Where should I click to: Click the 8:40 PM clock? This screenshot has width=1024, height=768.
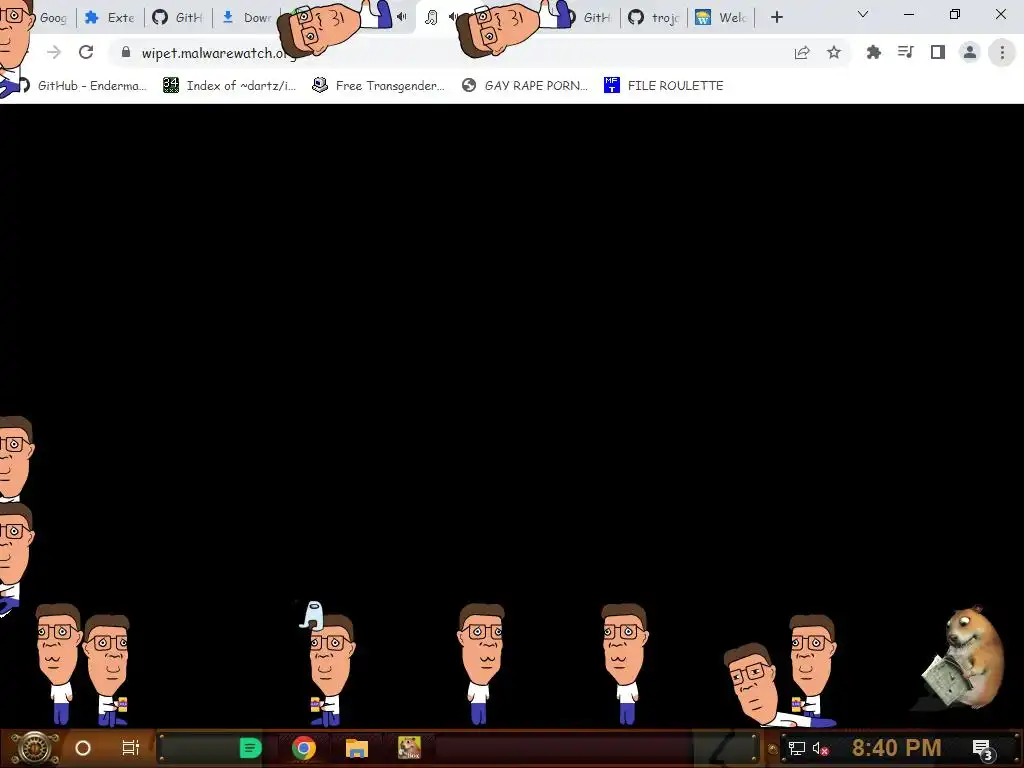tap(897, 748)
